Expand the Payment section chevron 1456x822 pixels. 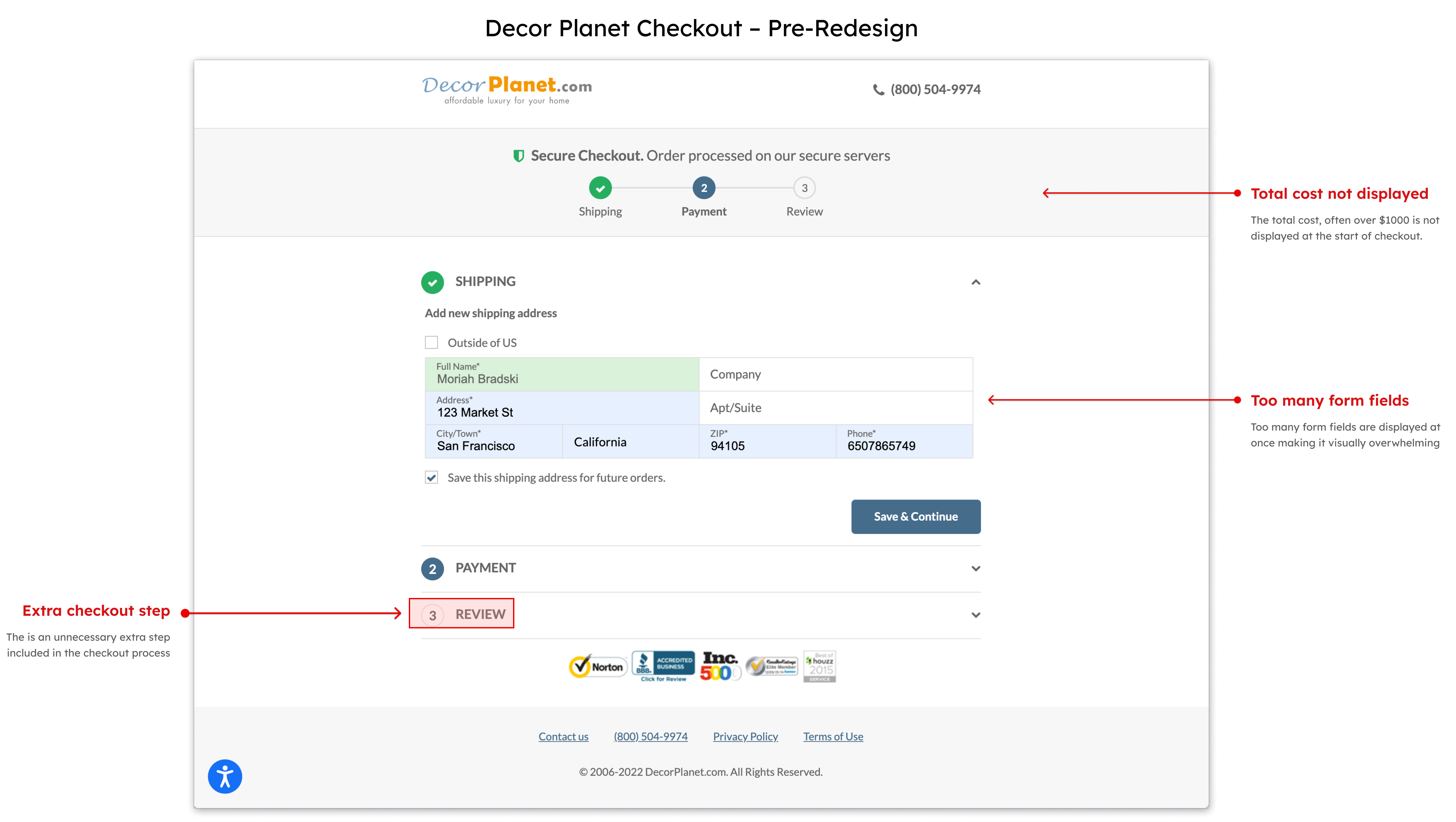pos(976,568)
